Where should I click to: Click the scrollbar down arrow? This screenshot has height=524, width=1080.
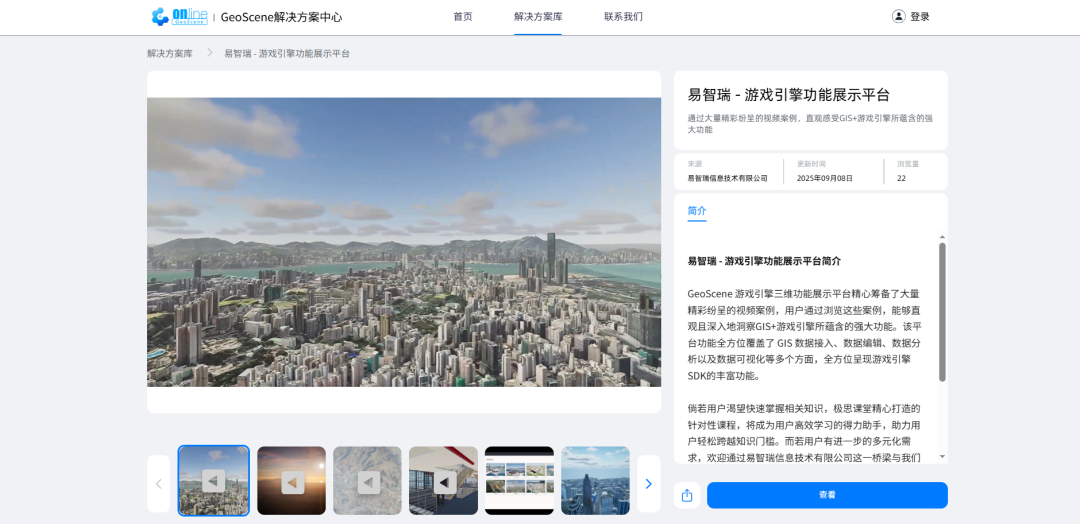click(x=942, y=457)
